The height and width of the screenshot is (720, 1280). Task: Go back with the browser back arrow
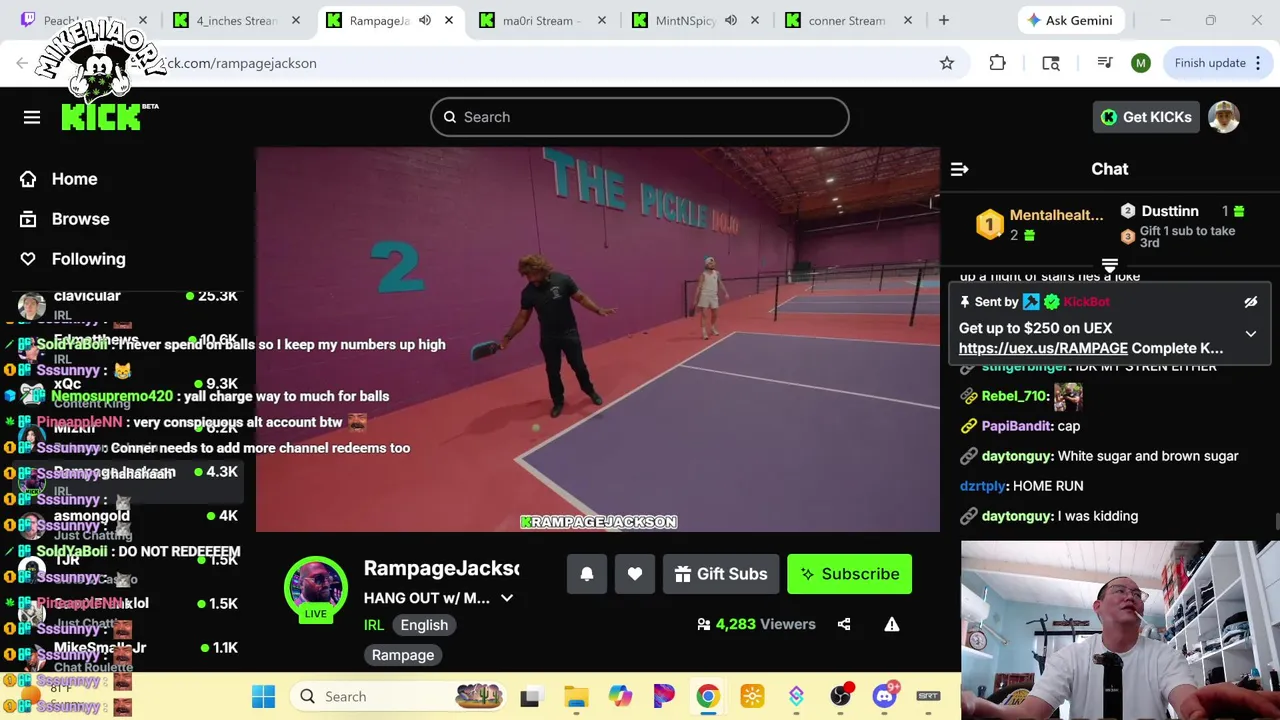[x=22, y=63]
